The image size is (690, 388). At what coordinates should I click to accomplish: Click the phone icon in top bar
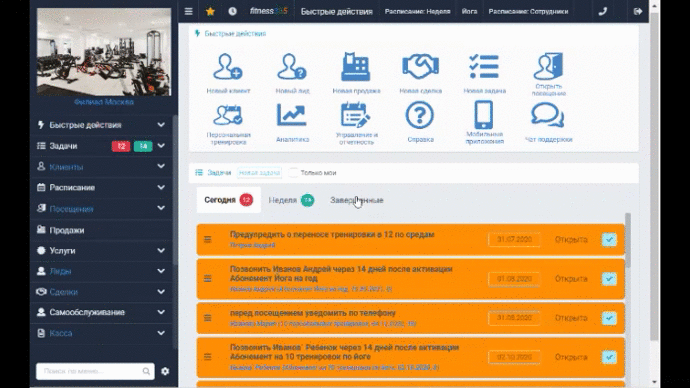pos(603,11)
